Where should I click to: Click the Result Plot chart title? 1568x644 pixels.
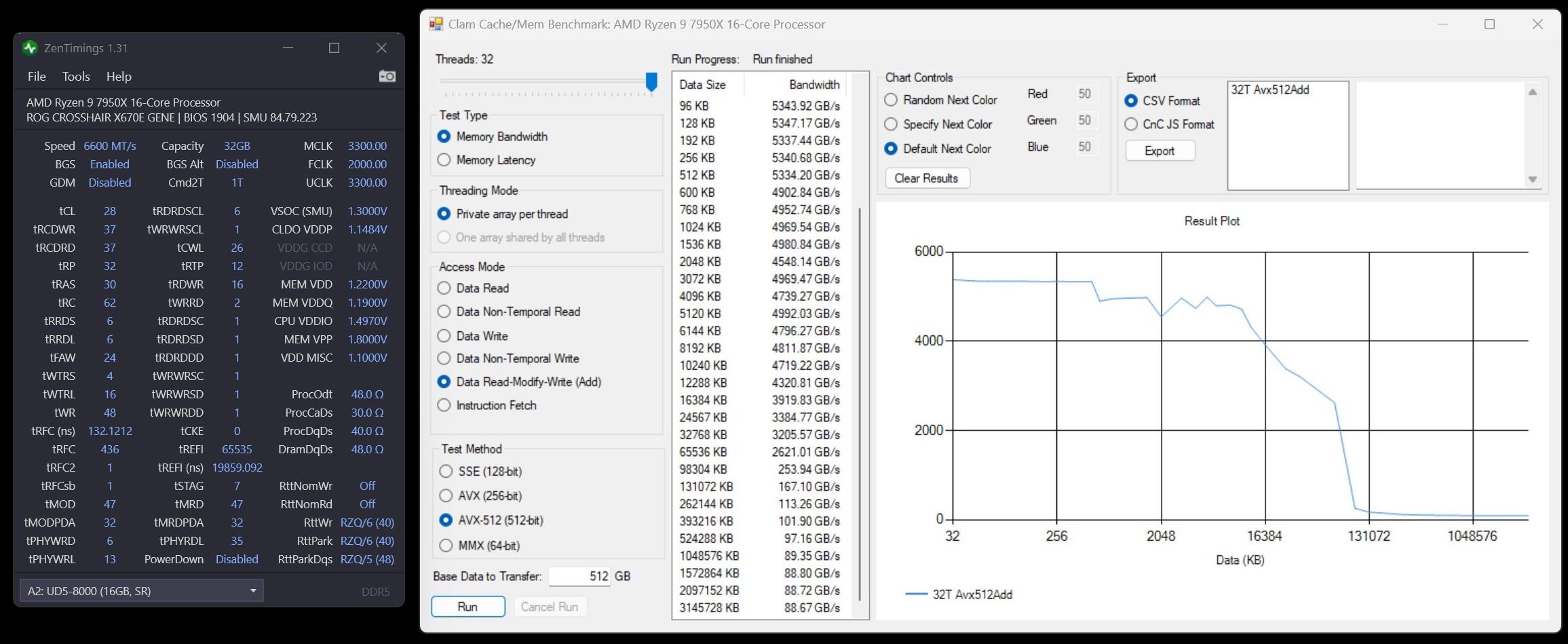click(1212, 221)
